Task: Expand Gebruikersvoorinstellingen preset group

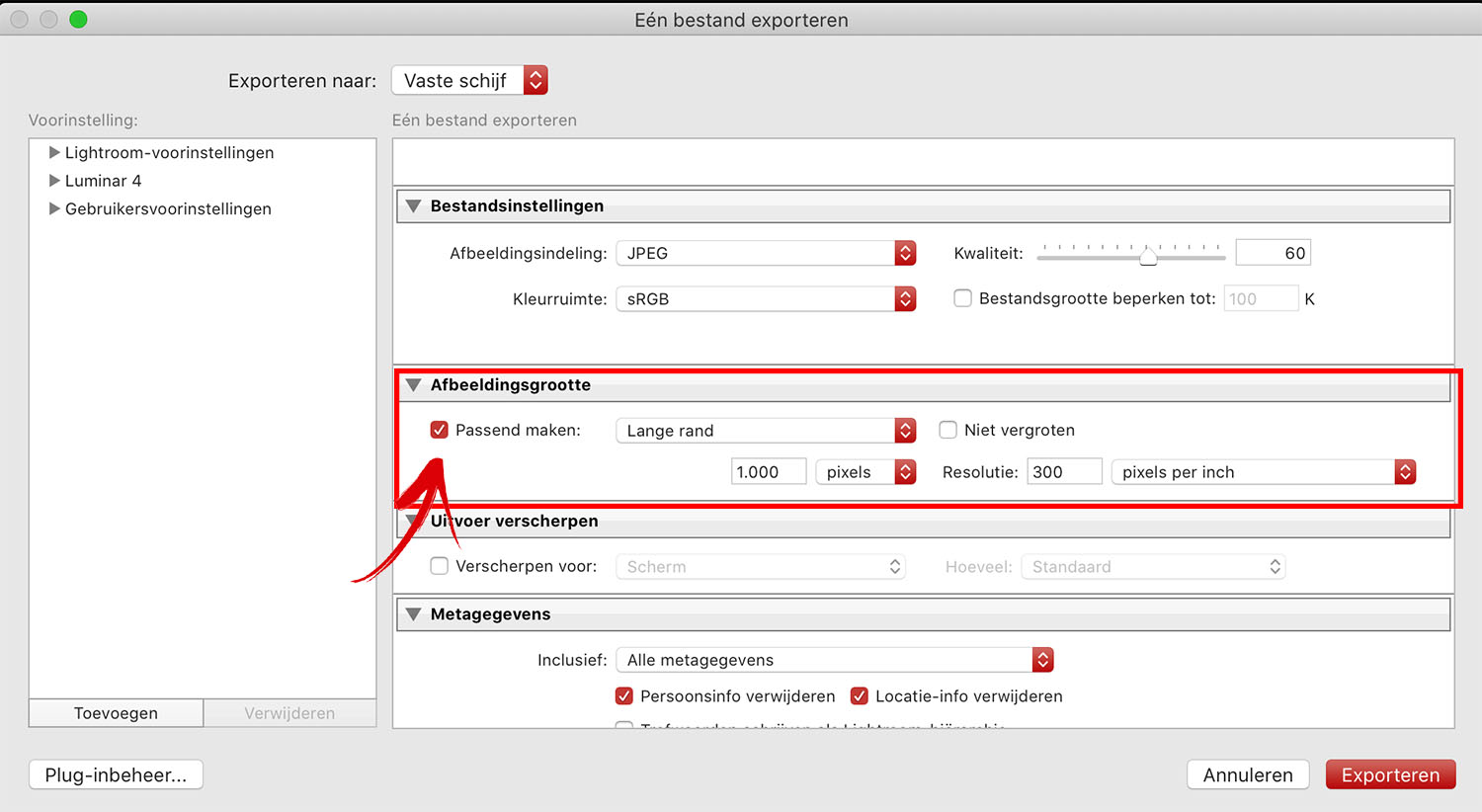Action: [55, 208]
